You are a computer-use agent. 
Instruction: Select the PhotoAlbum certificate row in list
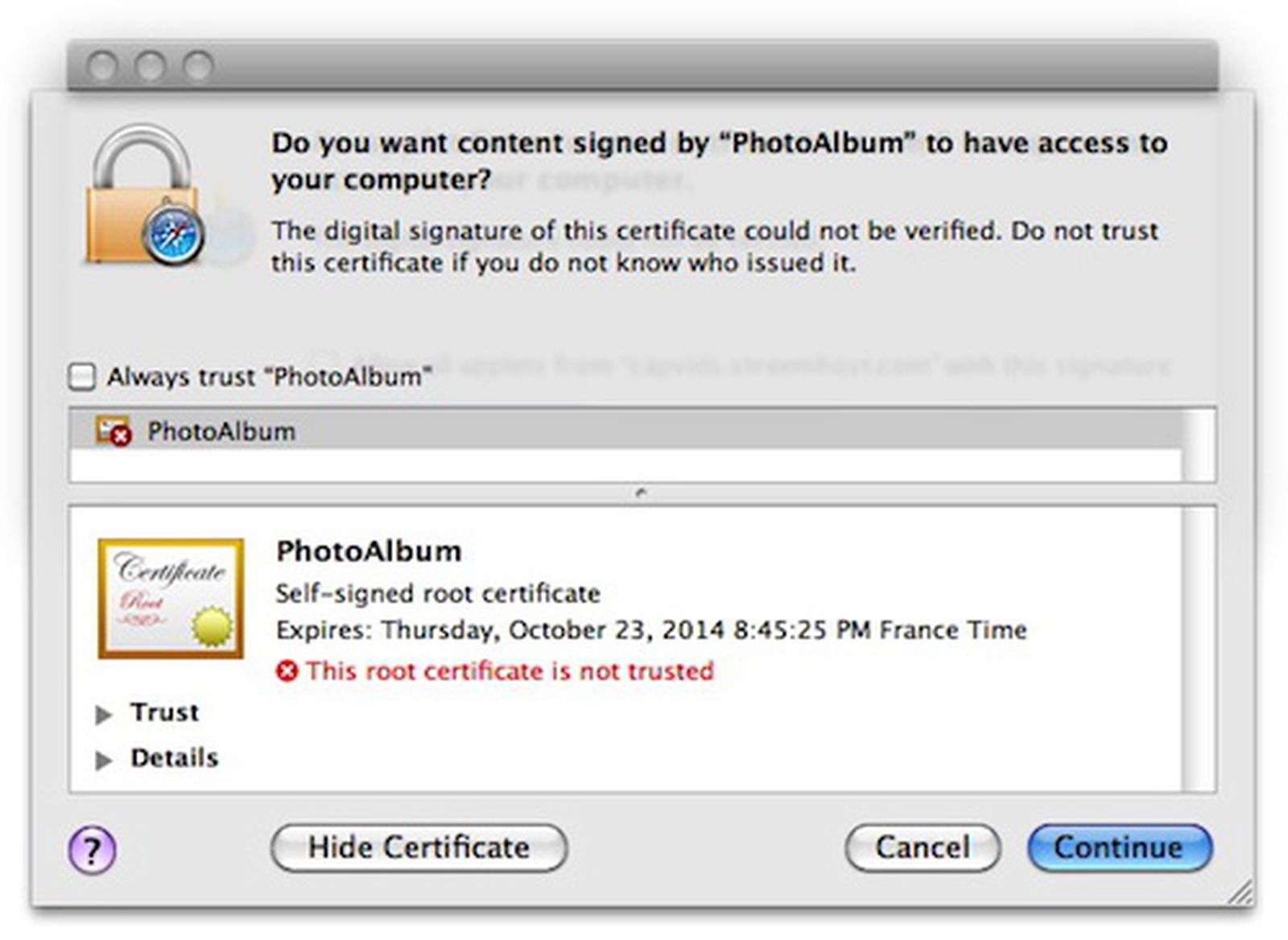(x=563, y=431)
